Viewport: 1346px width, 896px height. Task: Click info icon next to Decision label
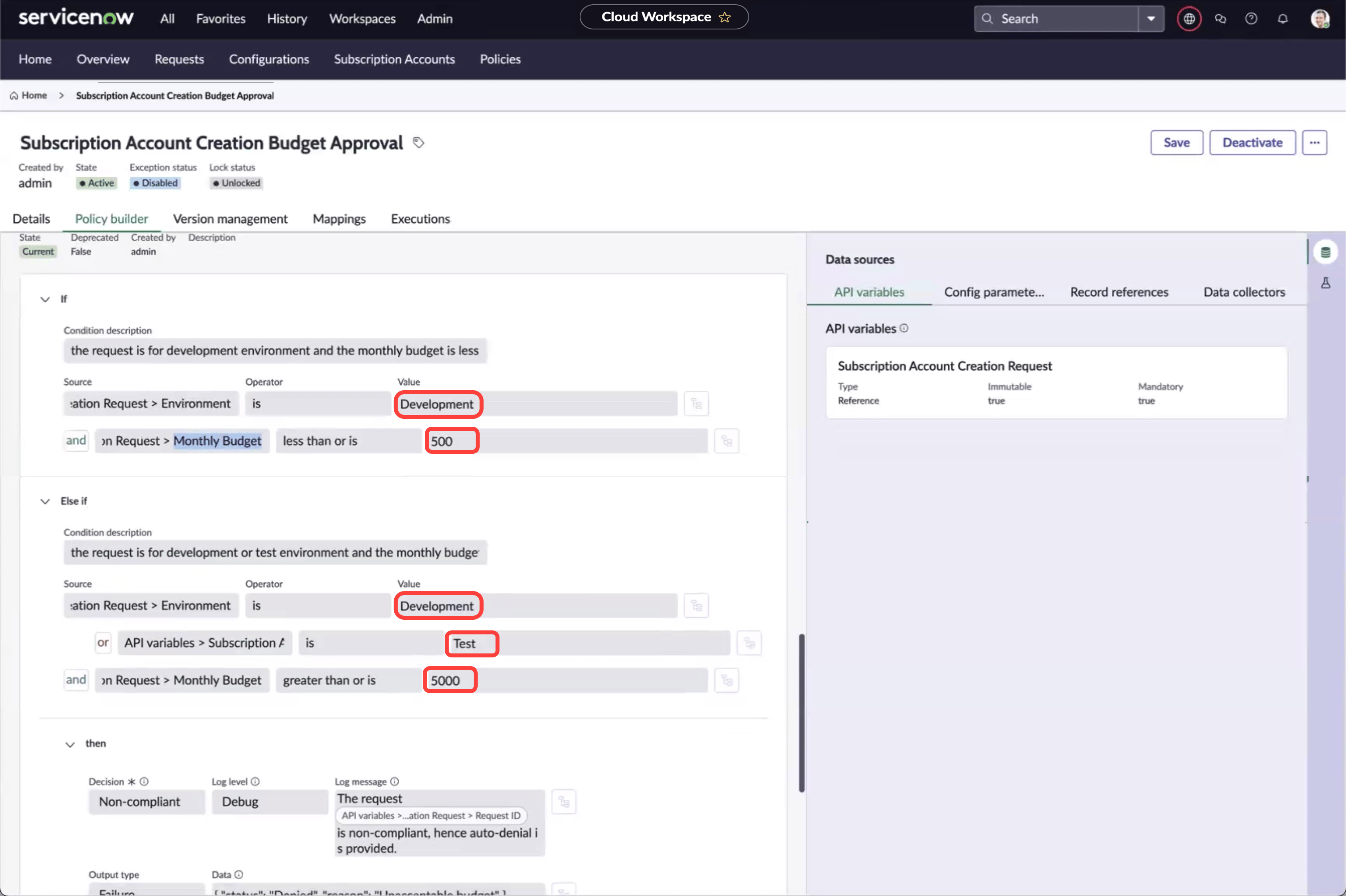(x=144, y=781)
